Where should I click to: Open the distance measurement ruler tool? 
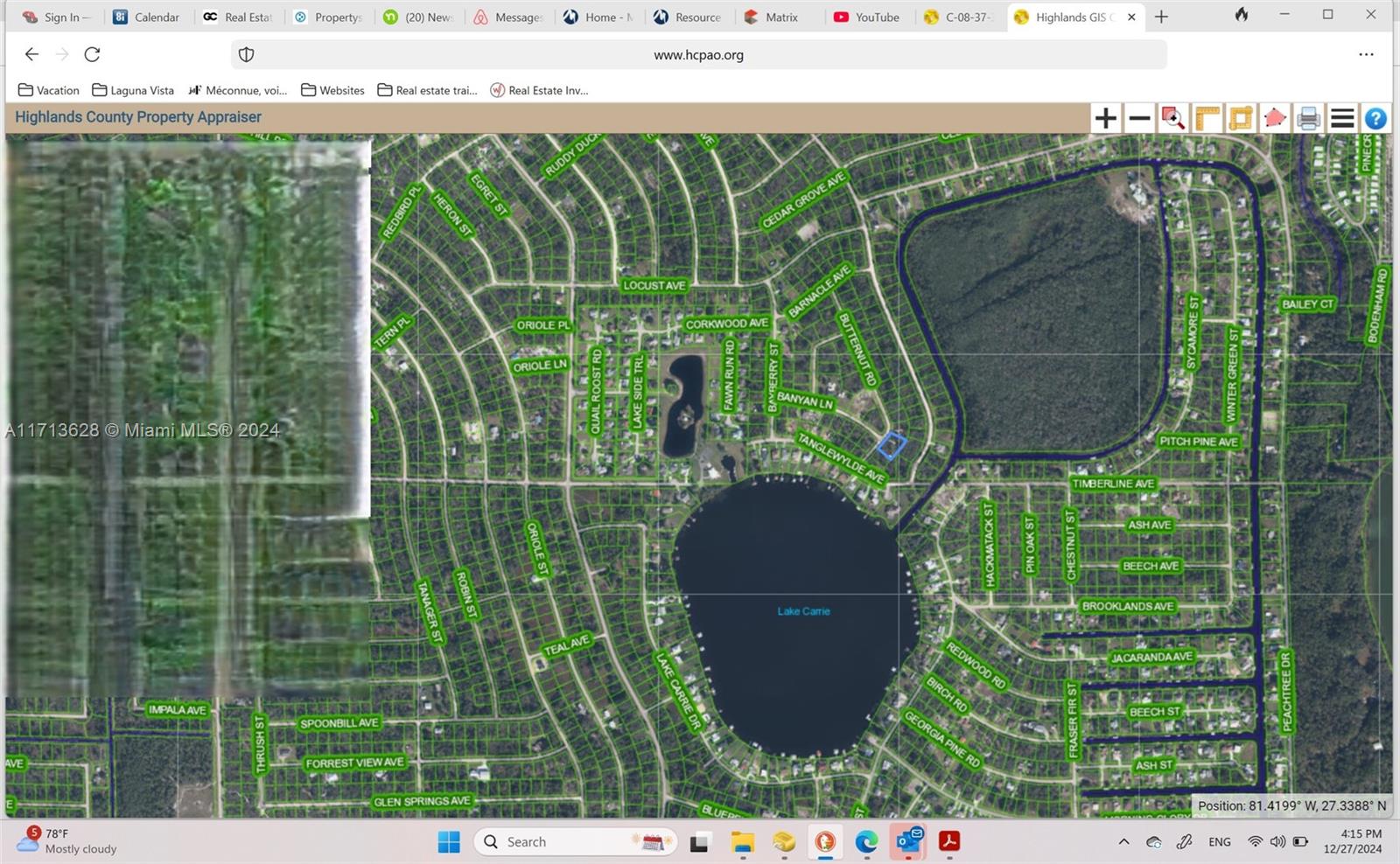pyautogui.click(x=1207, y=117)
